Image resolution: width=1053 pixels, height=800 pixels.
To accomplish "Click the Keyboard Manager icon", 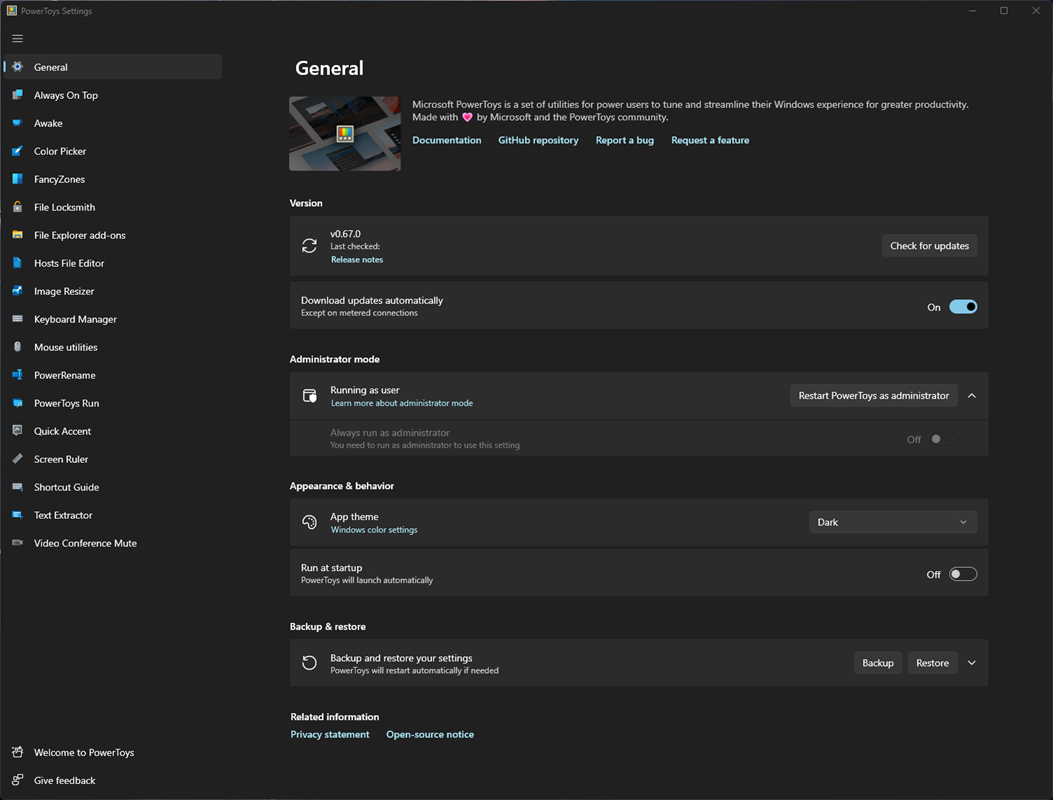I will point(17,319).
